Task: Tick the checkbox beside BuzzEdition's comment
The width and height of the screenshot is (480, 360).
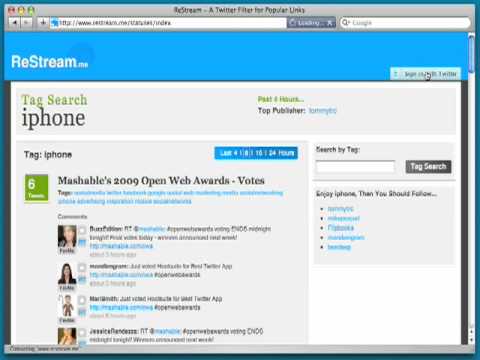Action: coord(82,230)
